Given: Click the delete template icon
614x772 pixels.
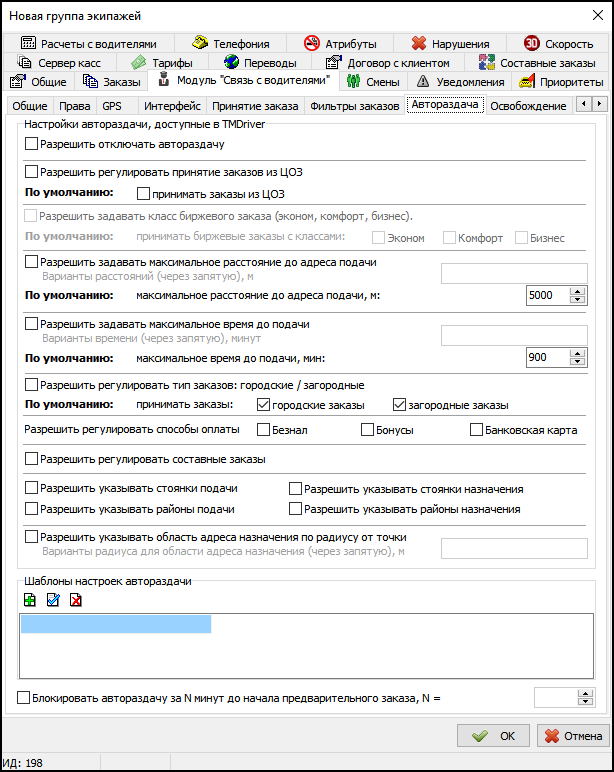Looking at the screenshot, I should (x=75, y=598).
